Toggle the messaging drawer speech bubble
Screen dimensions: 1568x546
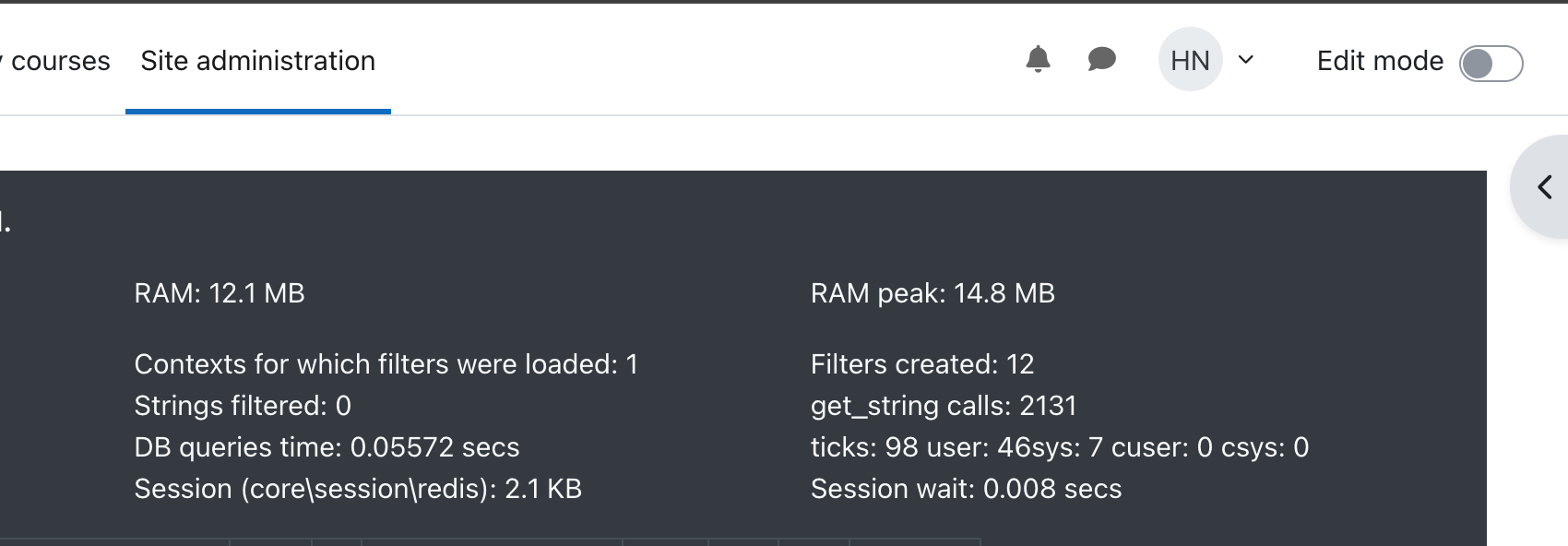[1101, 60]
